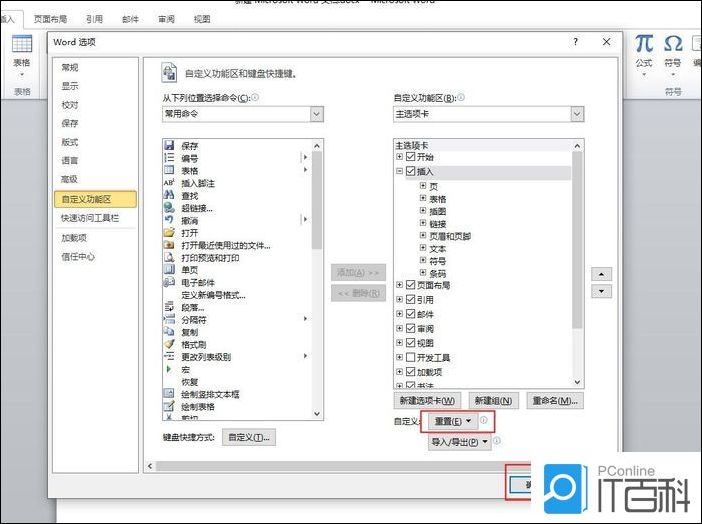Viewport: 702px width, 524px height.
Task: Select the Numbering (编号) command icon
Action: click(169, 158)
